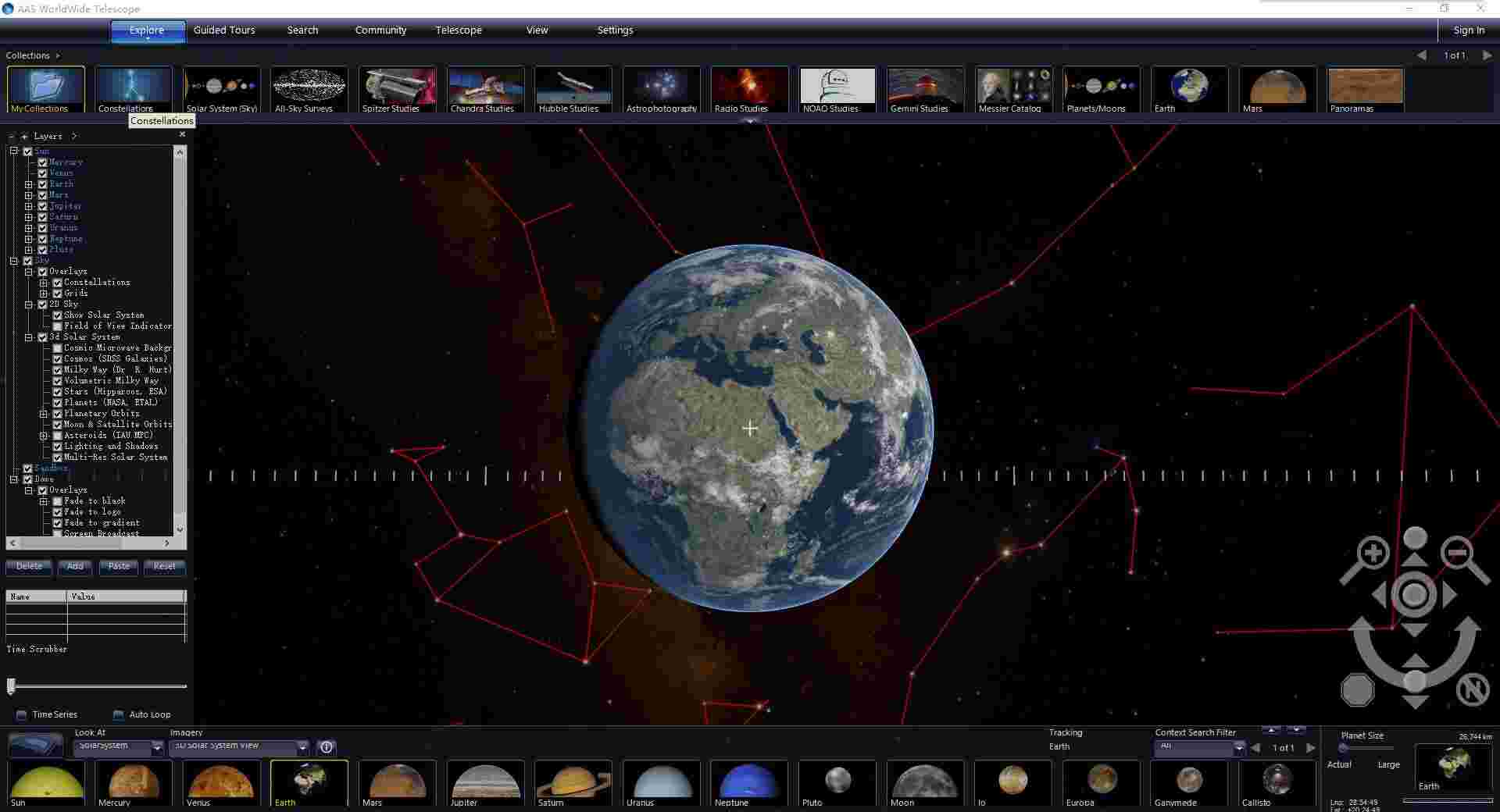Switch to the Guided Tours tab

pos(223,30)
